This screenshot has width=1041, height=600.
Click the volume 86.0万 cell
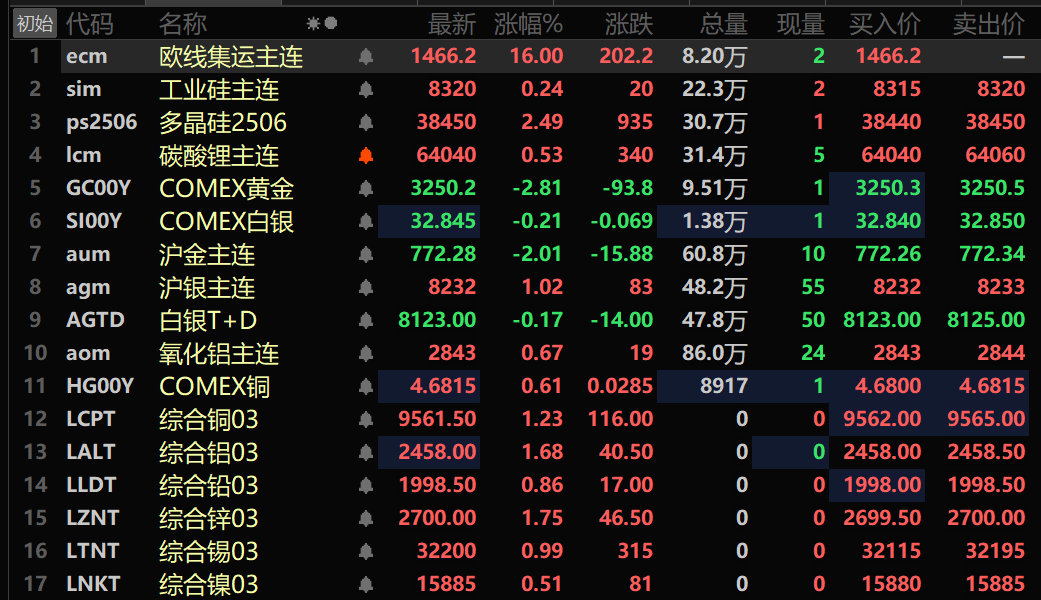click(714, 353)
